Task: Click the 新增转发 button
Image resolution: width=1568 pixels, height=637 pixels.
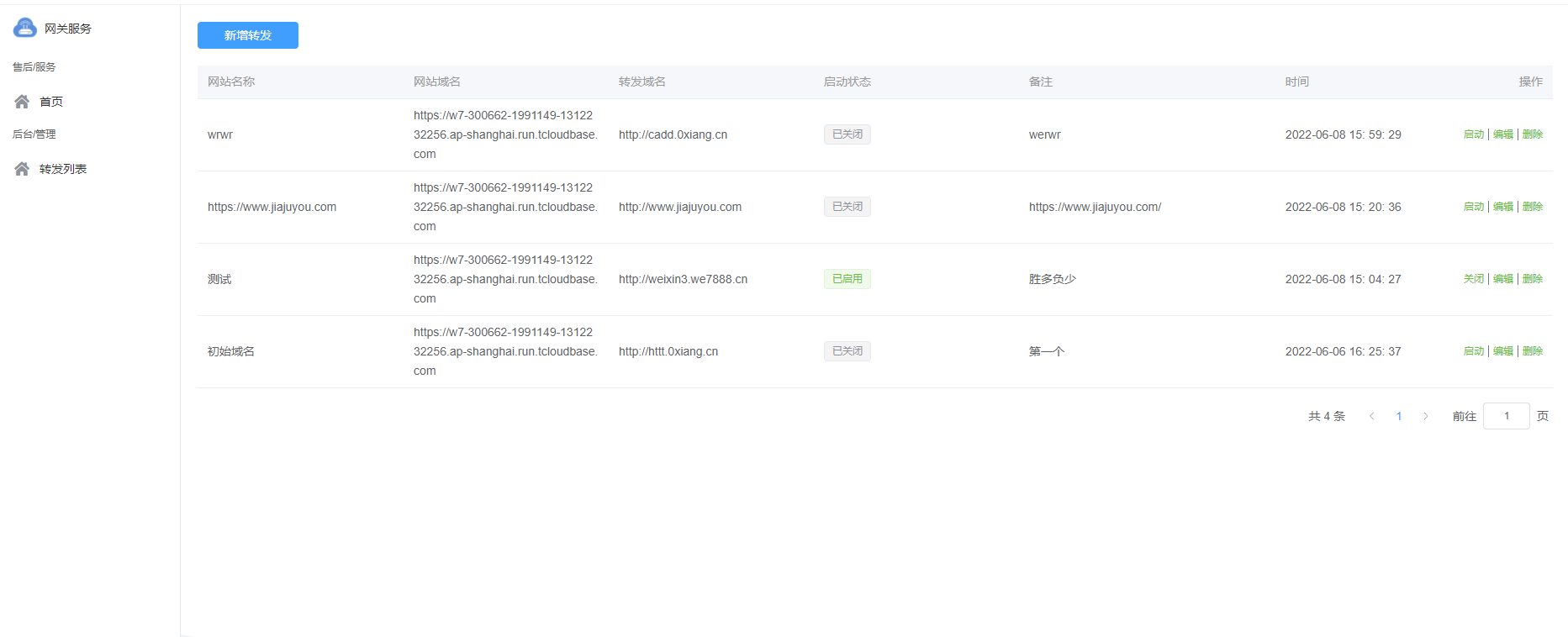Action: click(248, 35)
